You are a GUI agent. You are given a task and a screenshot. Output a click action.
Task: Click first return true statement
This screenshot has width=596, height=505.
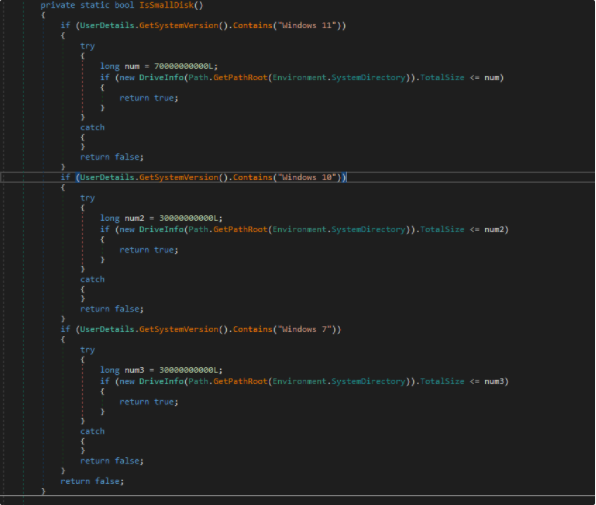[149, 98]
